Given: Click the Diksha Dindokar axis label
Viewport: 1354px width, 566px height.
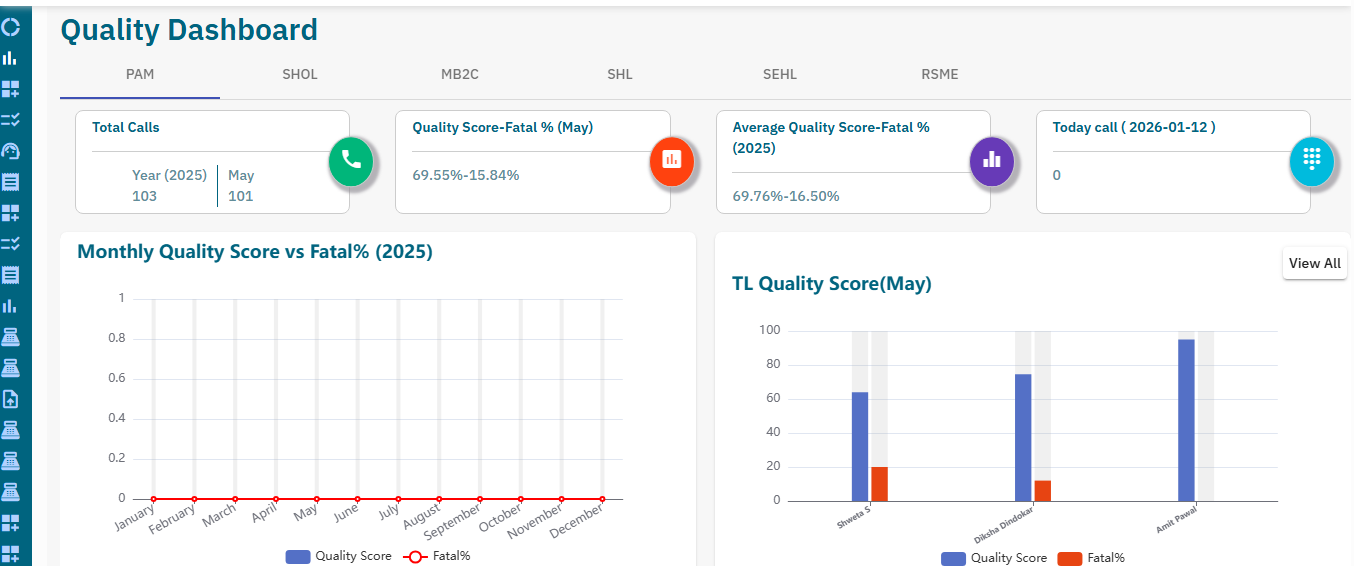Looking at the screenshot, I should click(x=1004, y=524).
